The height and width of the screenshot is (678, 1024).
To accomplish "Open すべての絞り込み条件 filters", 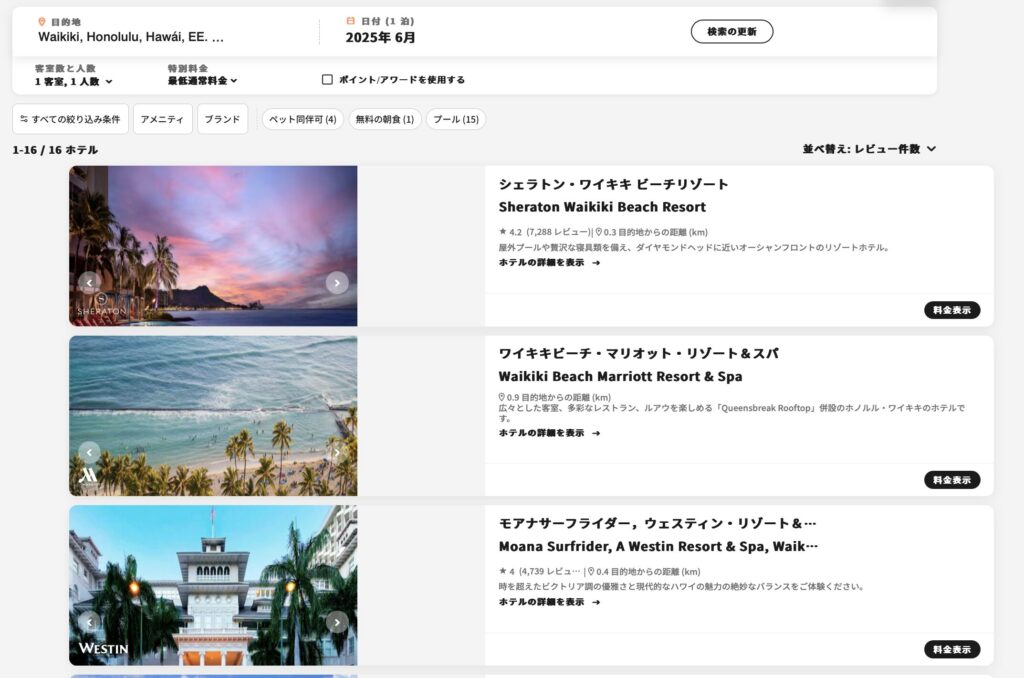I will coord(70,119).
